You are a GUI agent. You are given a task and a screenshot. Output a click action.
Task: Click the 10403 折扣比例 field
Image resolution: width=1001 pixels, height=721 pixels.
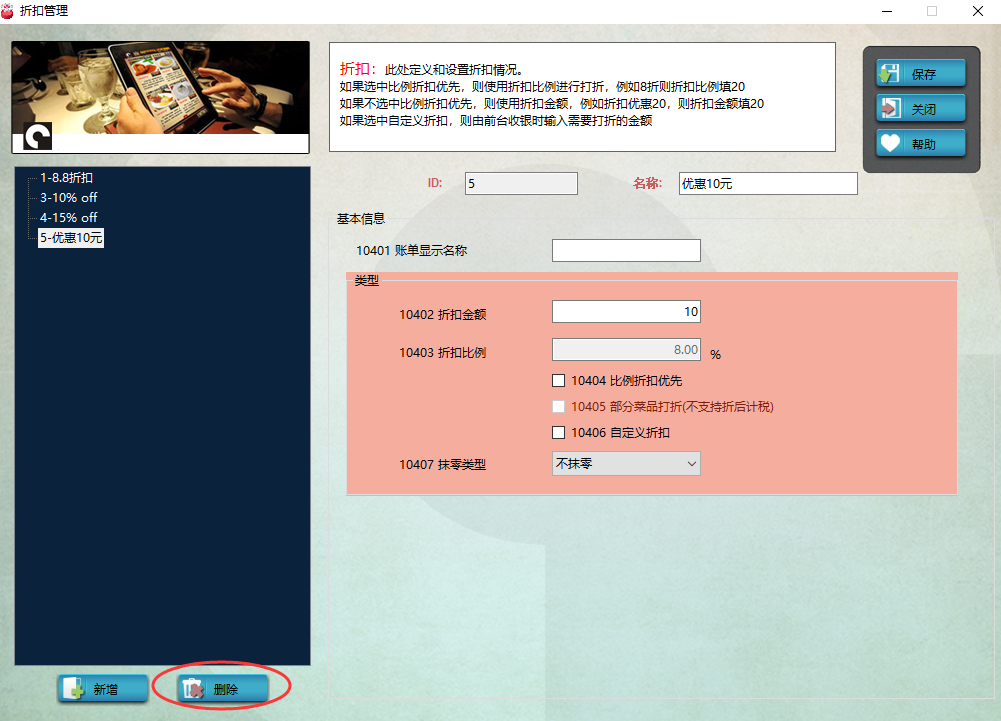626,349
